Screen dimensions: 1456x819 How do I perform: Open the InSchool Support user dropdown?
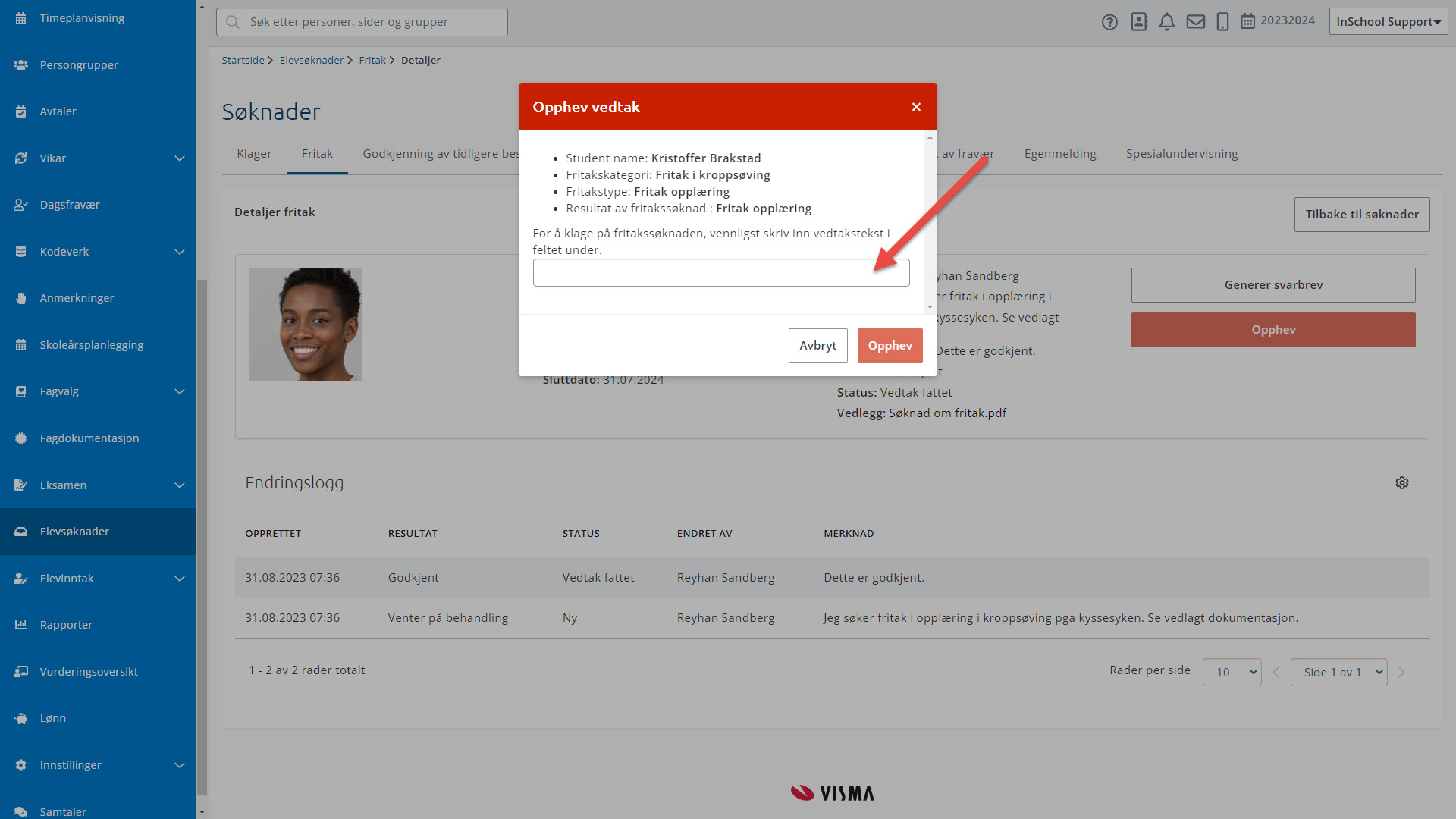pyautogui.click(x=1389, y=22)
